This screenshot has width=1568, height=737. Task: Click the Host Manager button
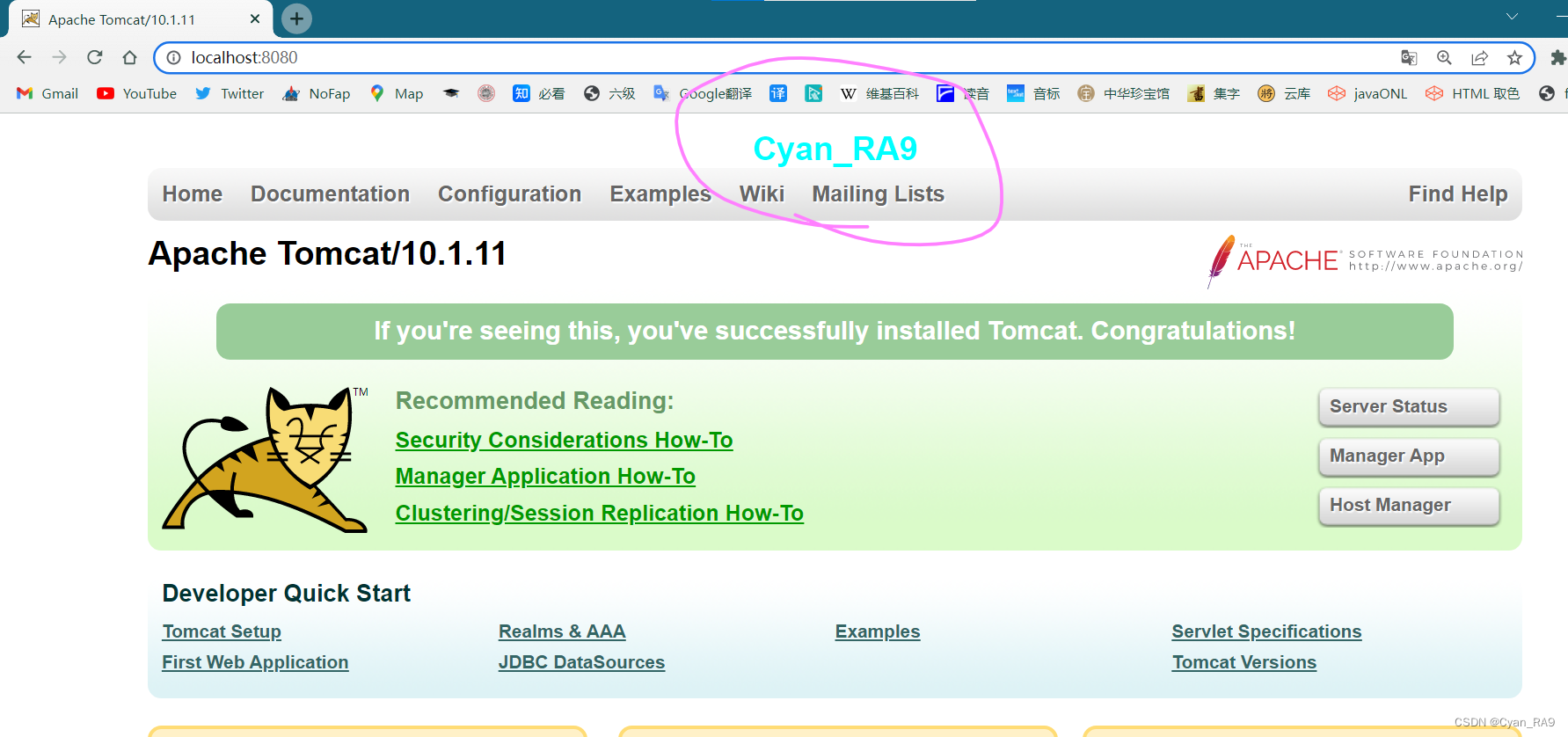[x=1409, y=506]
